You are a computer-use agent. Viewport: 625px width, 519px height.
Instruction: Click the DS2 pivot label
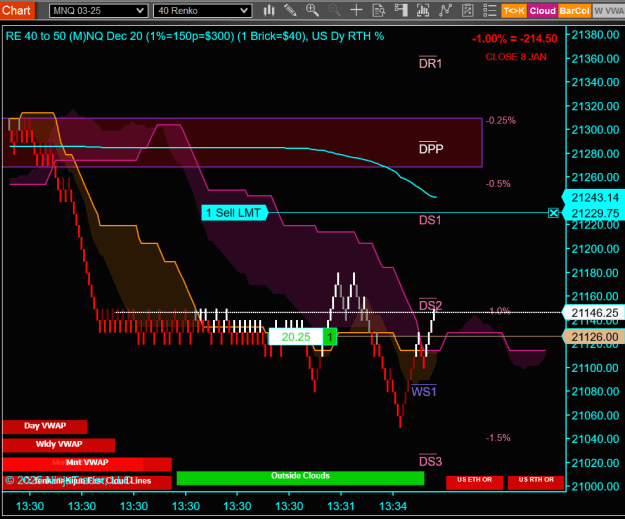(430, 305)
